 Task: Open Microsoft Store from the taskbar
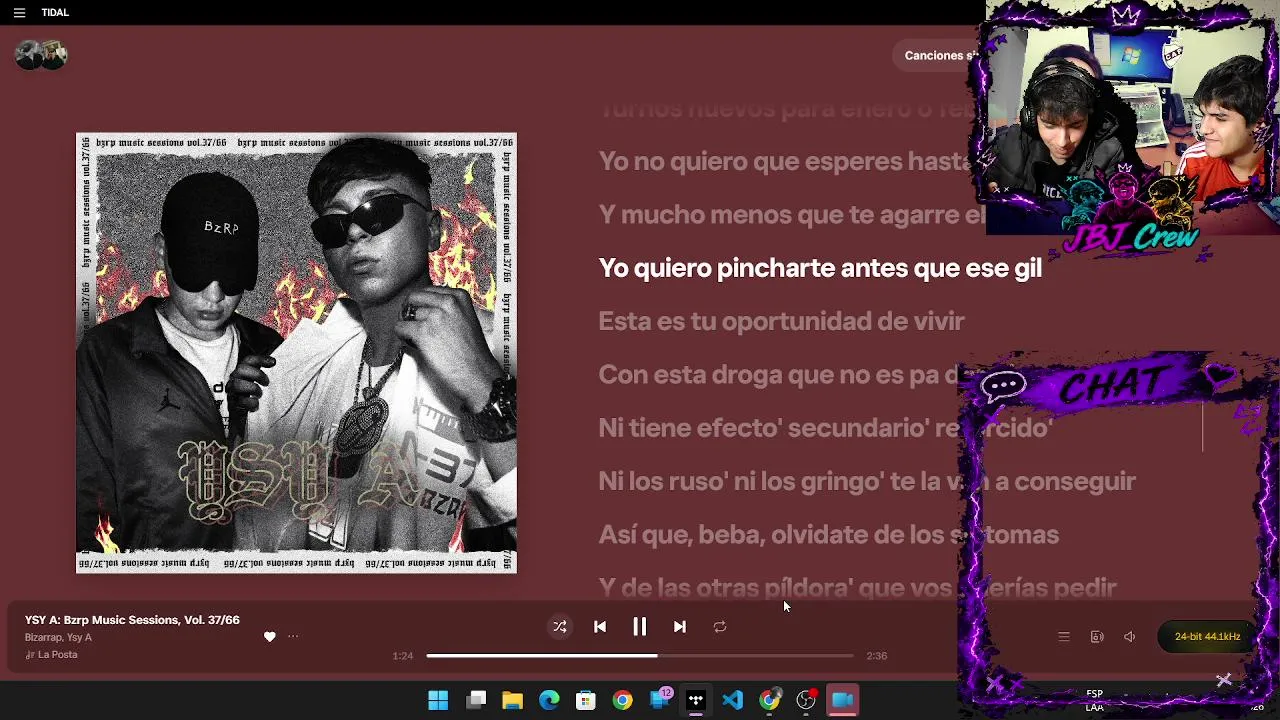click(586, 700)
